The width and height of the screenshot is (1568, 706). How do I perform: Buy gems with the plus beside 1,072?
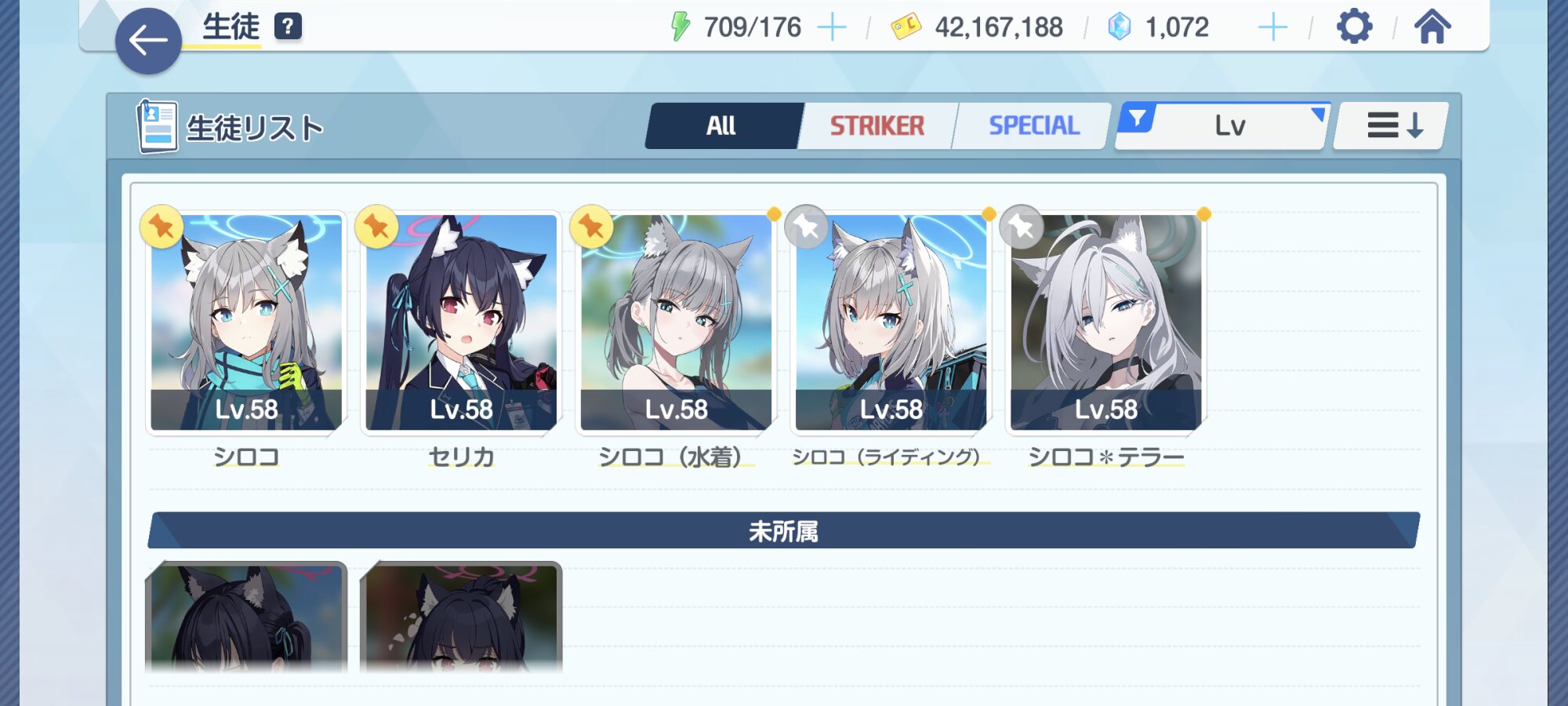click(x=1273, y=27)
